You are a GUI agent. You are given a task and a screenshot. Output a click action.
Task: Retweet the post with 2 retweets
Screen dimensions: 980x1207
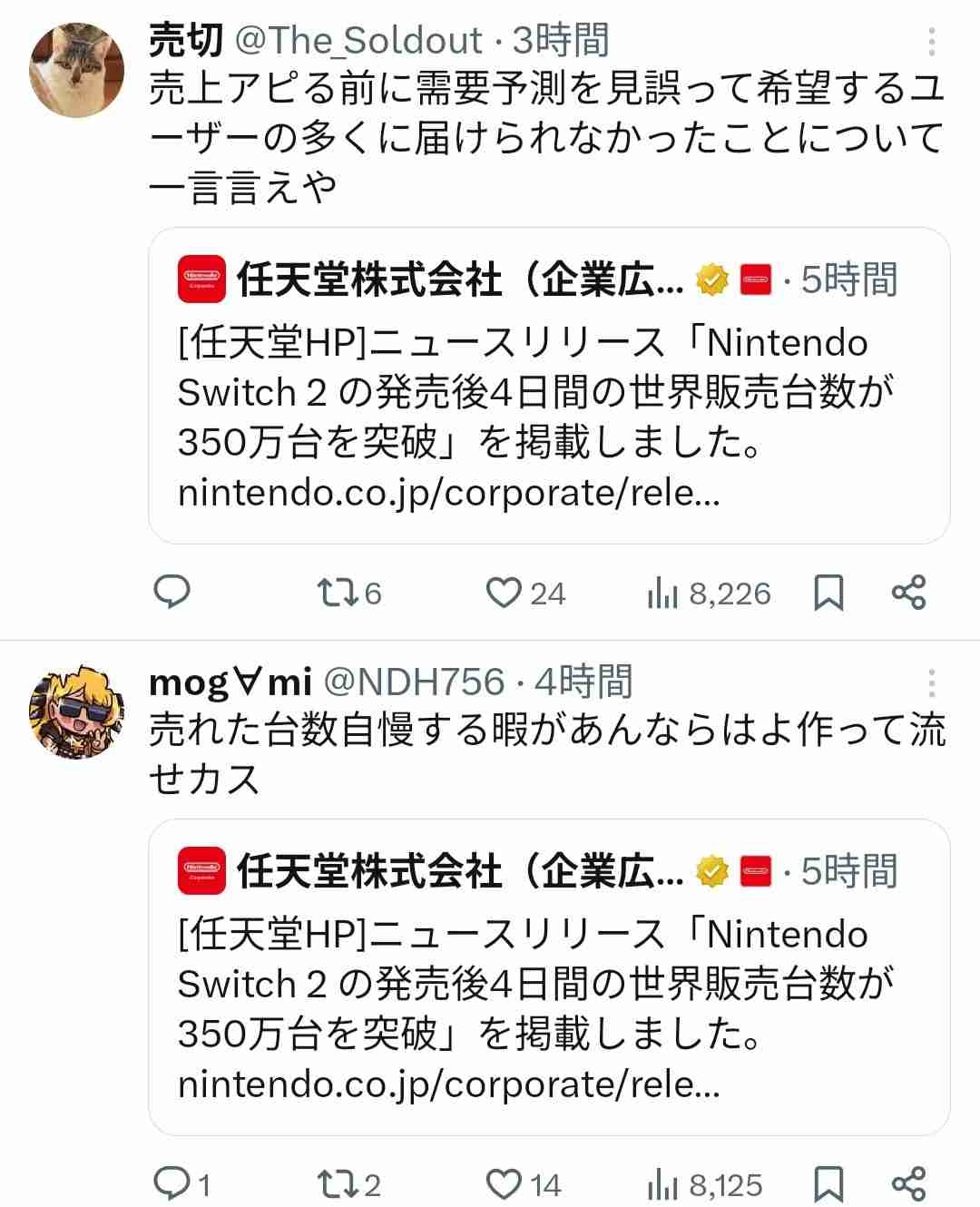pyautogui.click(x=348, y=1184)
